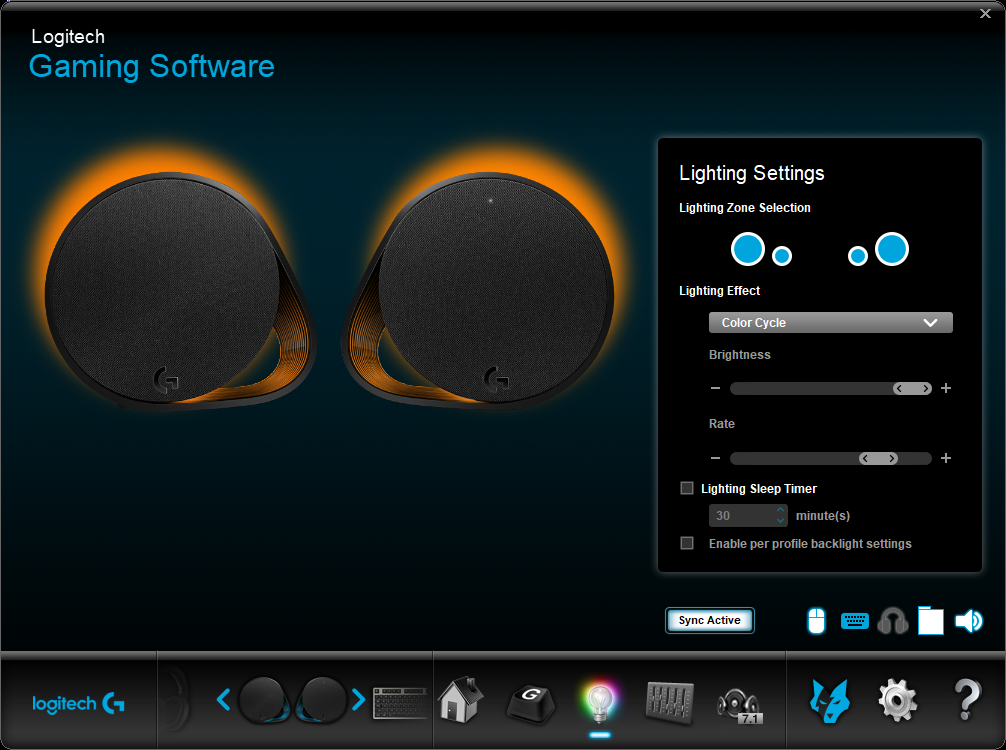
Task: Choose the dimmed headset device thumbnail
Action: tap(174, 699)
